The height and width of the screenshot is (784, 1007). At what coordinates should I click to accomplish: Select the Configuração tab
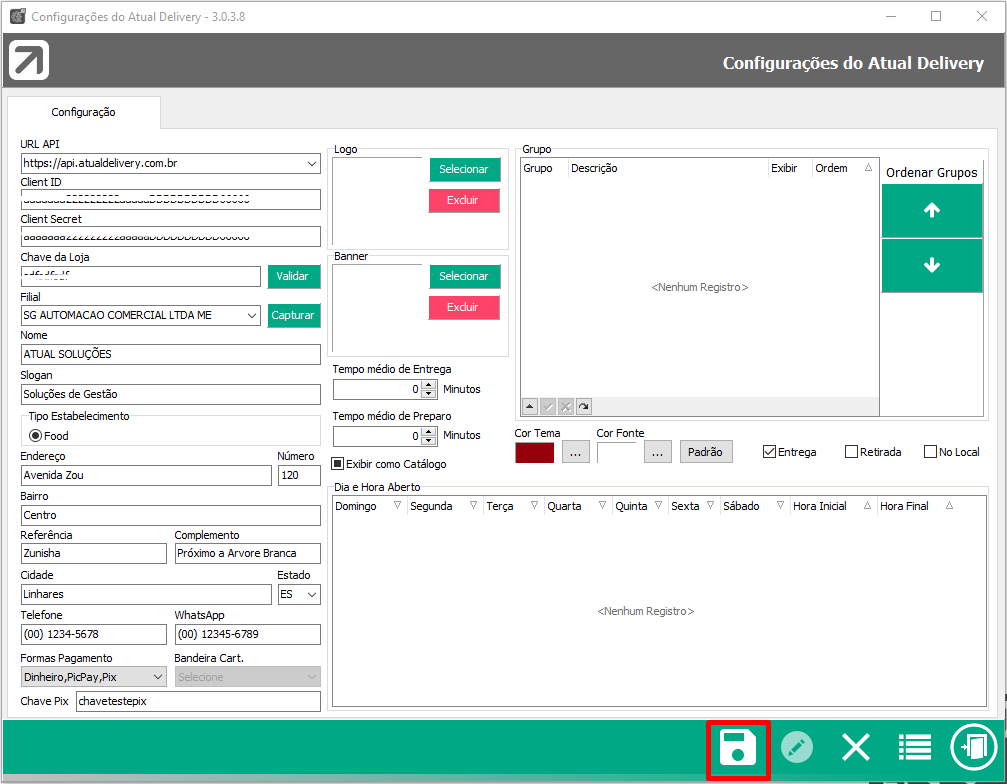click(x=84, y=113)
